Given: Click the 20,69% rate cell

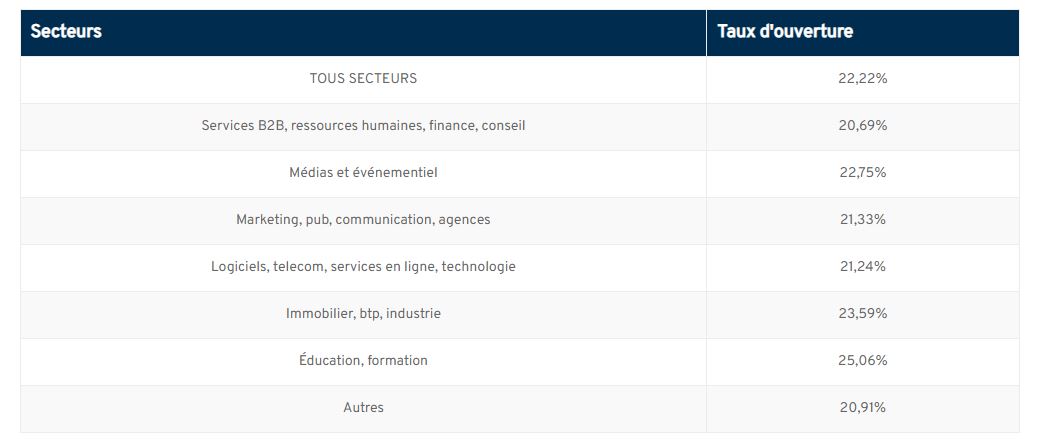Looking at the screenshot, I should (x=862, y=125).
